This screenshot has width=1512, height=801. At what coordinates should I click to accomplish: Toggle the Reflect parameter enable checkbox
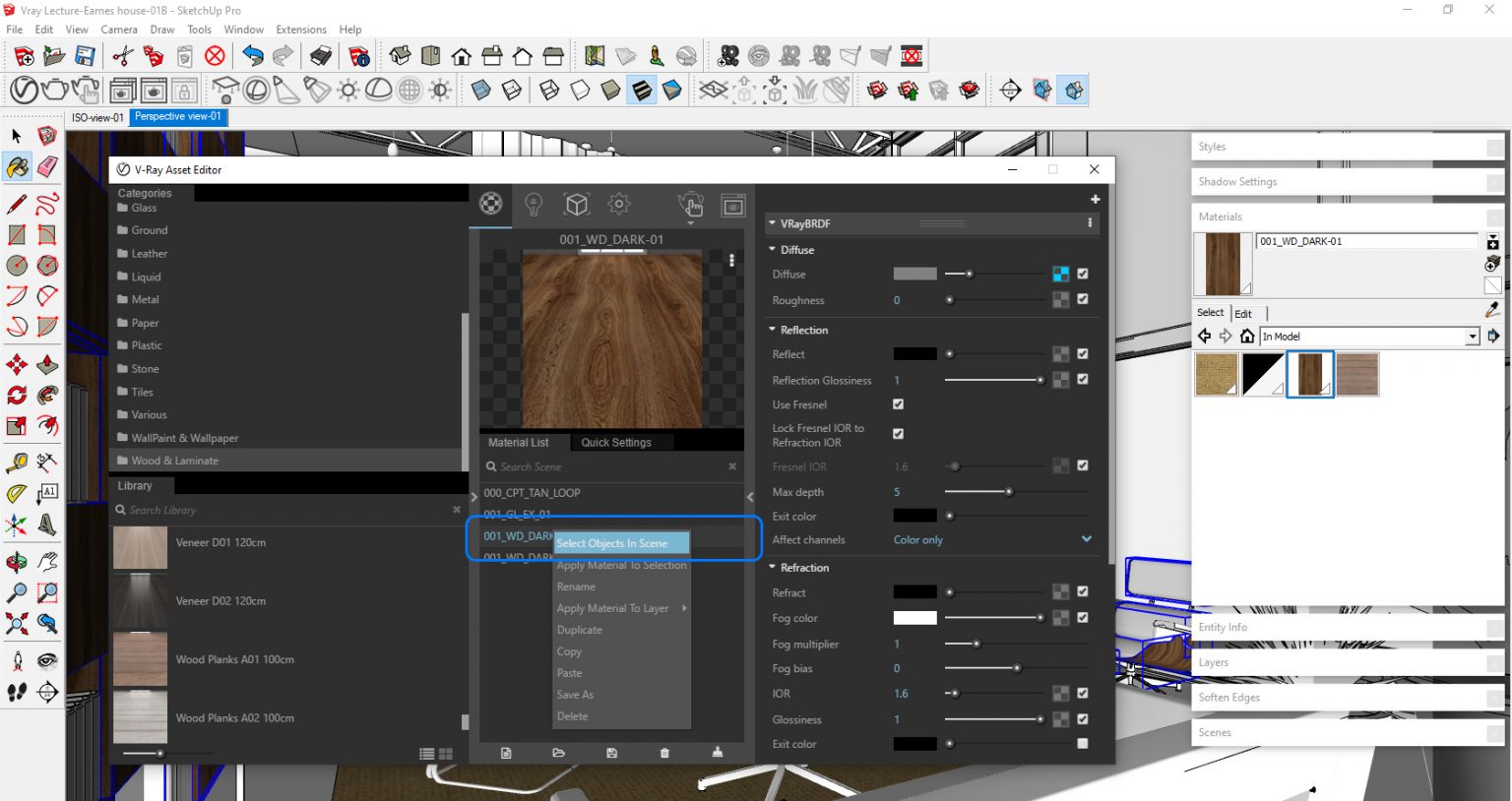(1083, 353)
